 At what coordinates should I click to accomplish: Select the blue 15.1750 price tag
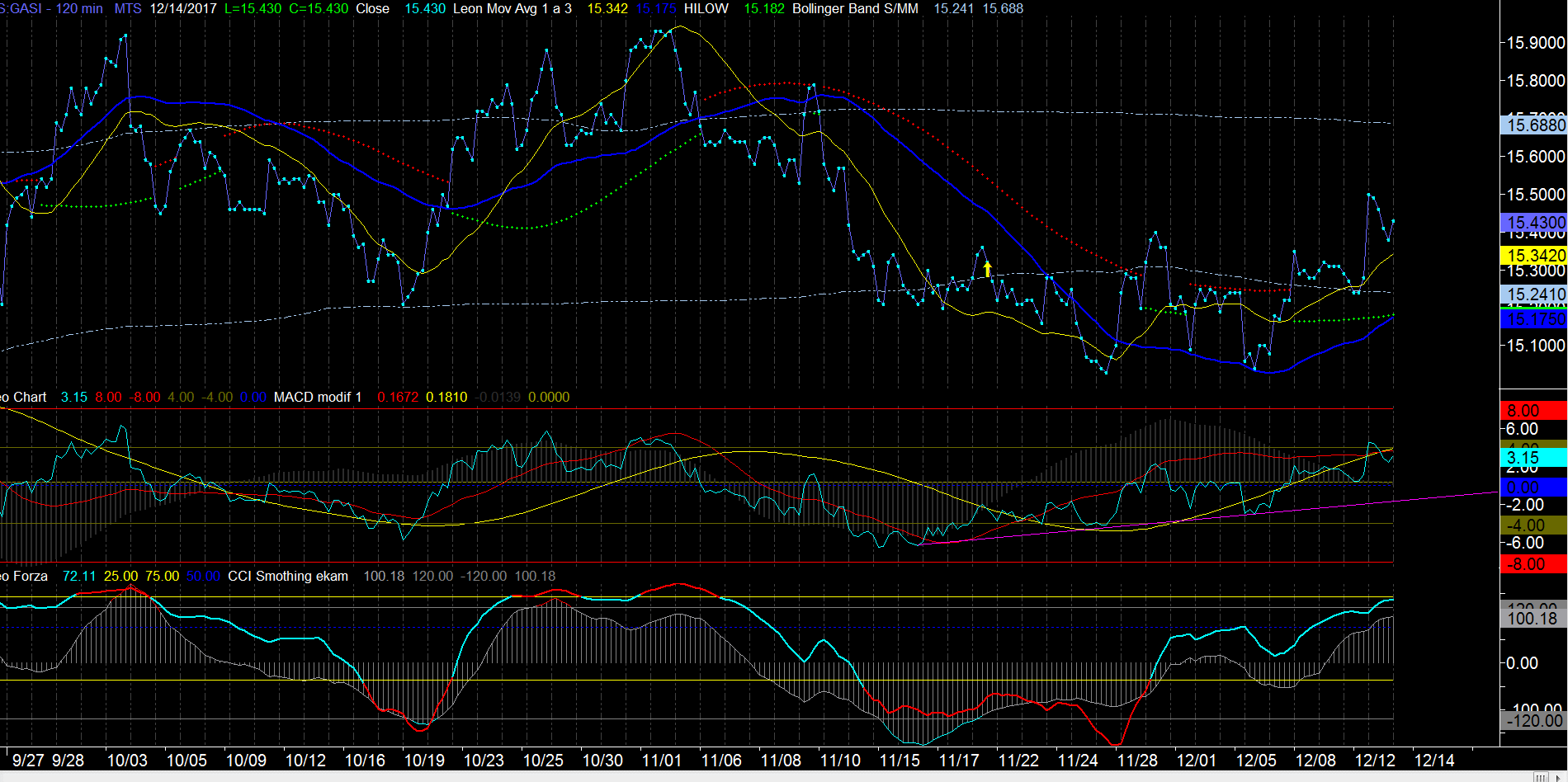coord(1533,319)
